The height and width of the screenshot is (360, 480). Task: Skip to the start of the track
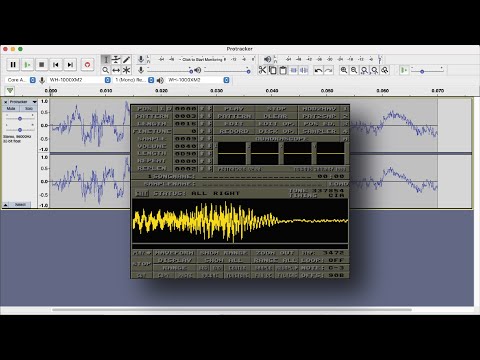click(x=56, y=65)
